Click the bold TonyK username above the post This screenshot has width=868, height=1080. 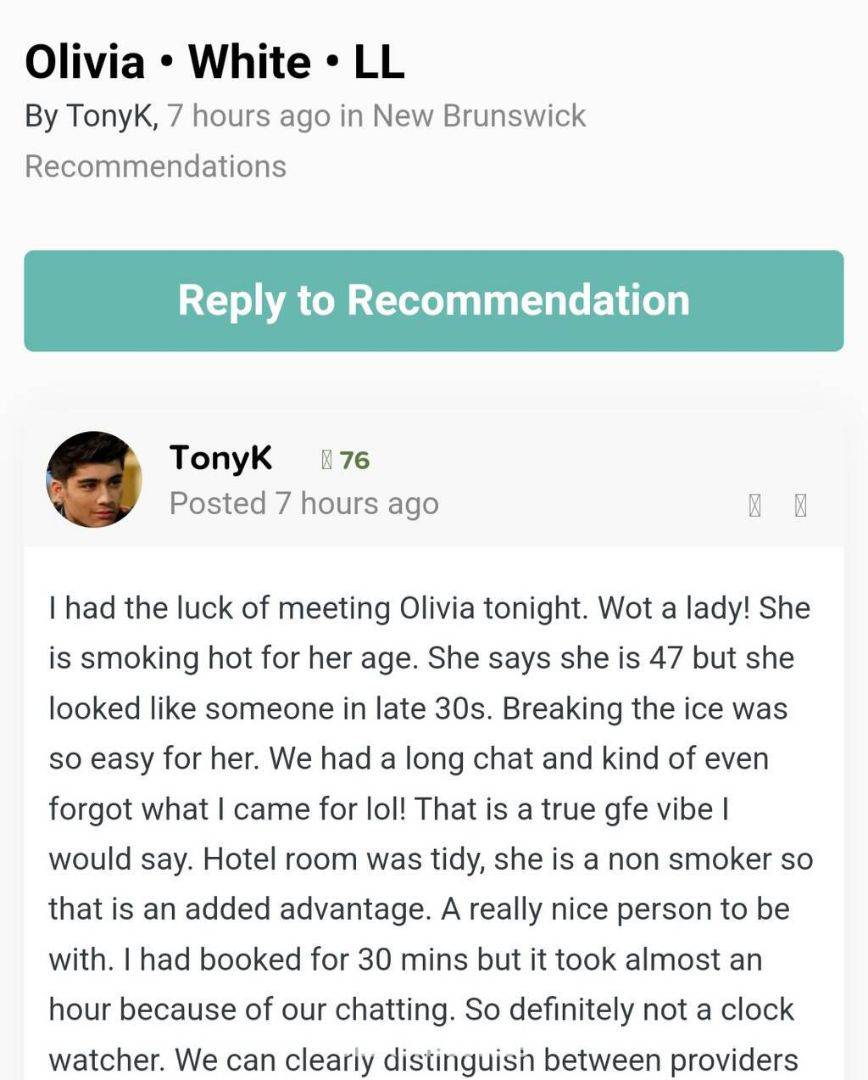[220, 458]
